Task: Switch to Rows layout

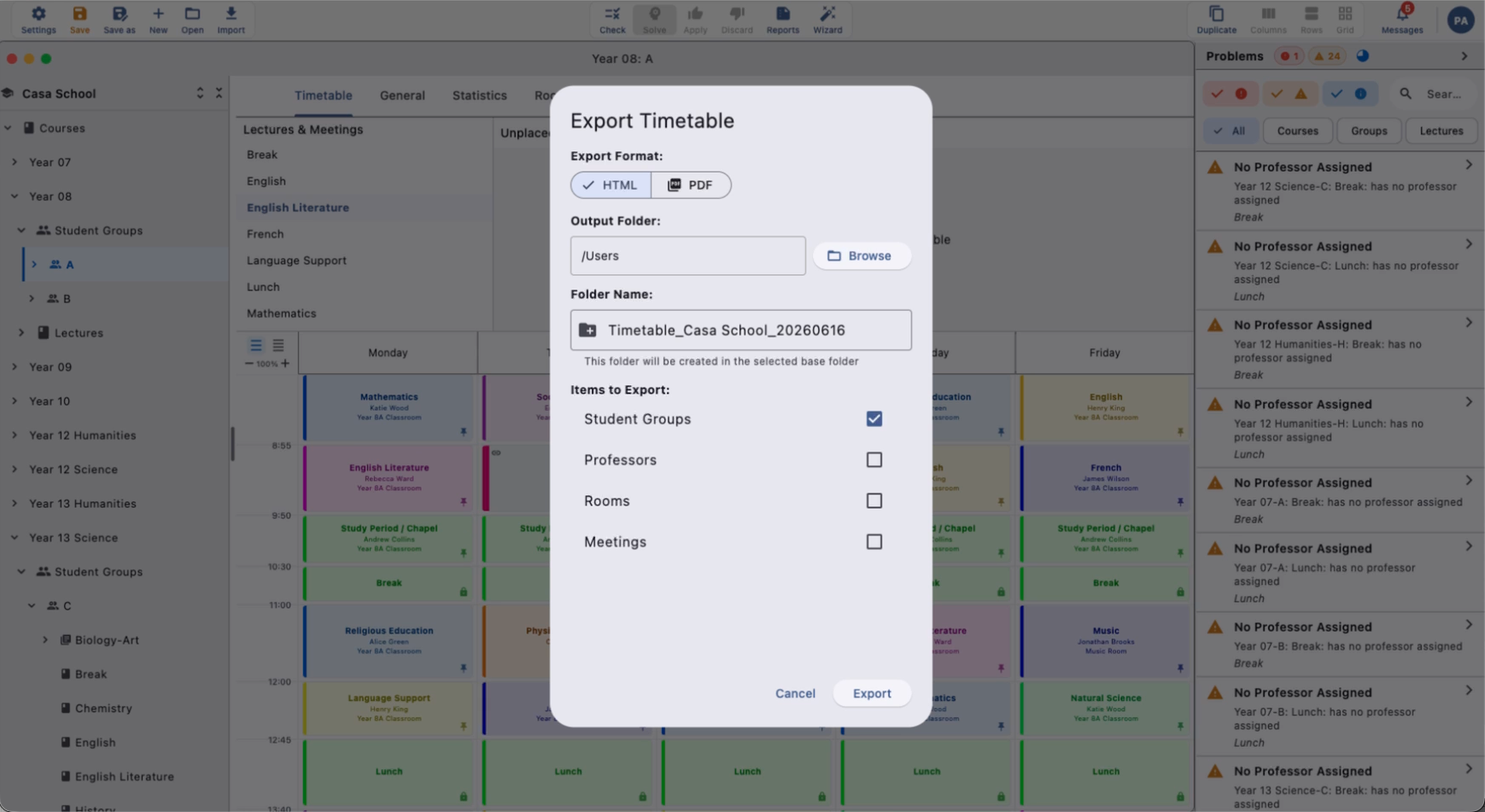Action: coord(1311,20)
